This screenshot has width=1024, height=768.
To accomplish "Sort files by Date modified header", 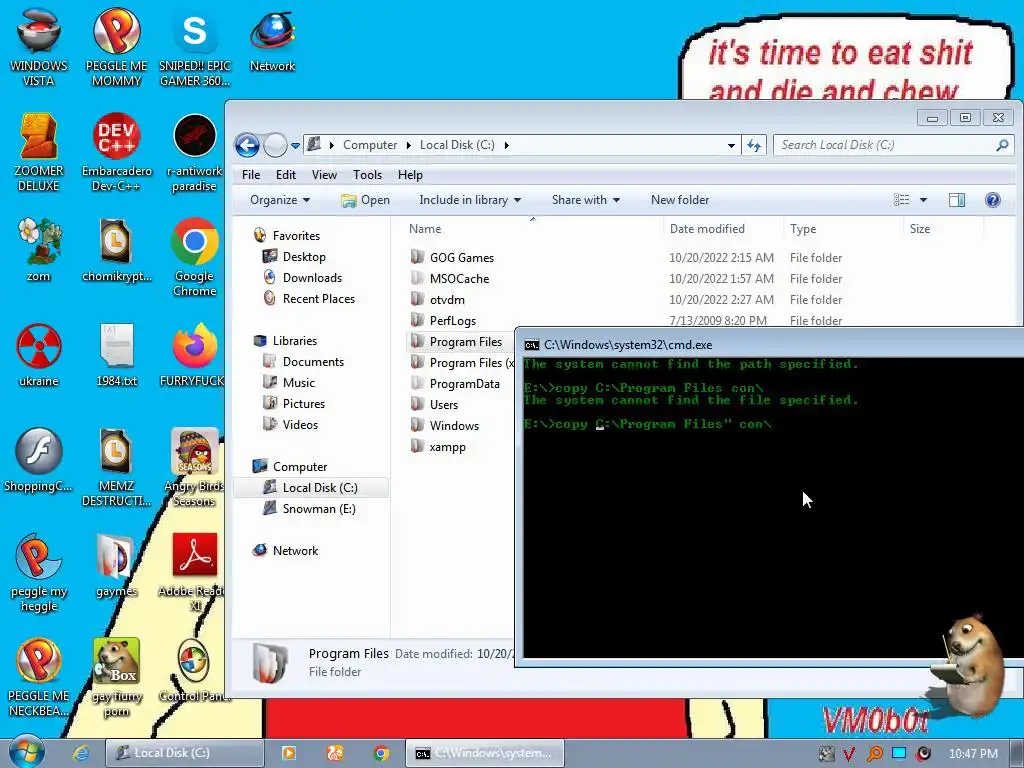I will [x=723, y=229].
